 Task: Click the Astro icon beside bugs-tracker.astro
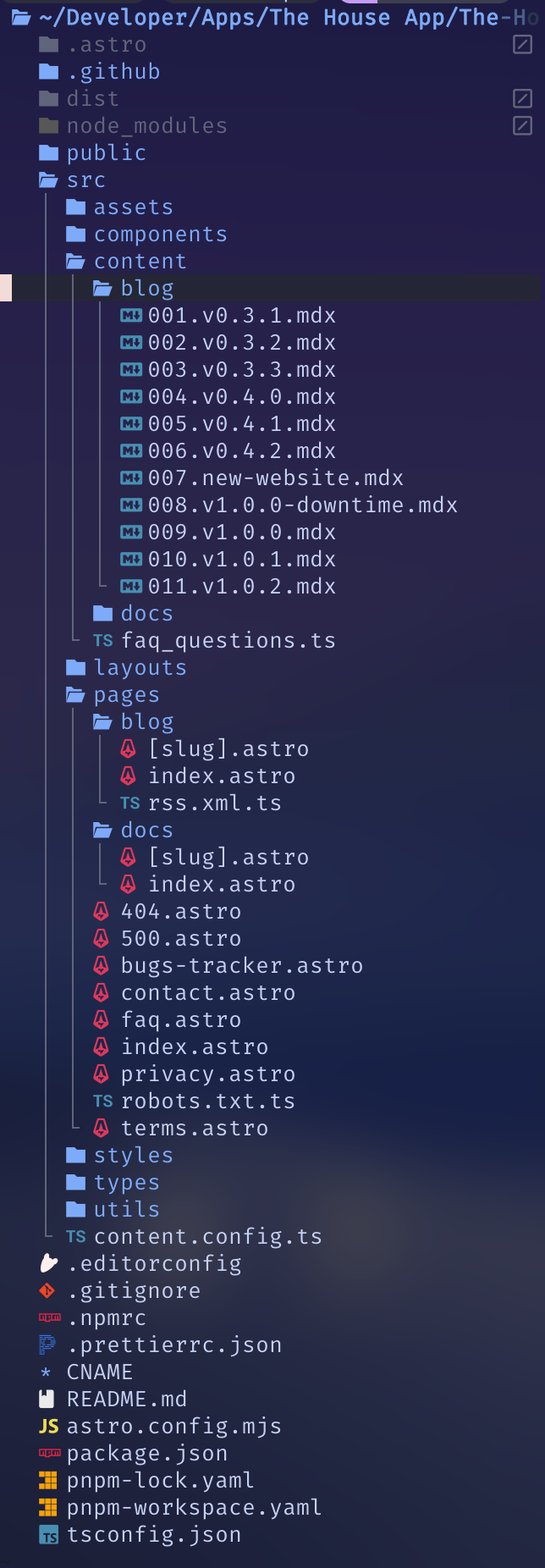(102, 966)
